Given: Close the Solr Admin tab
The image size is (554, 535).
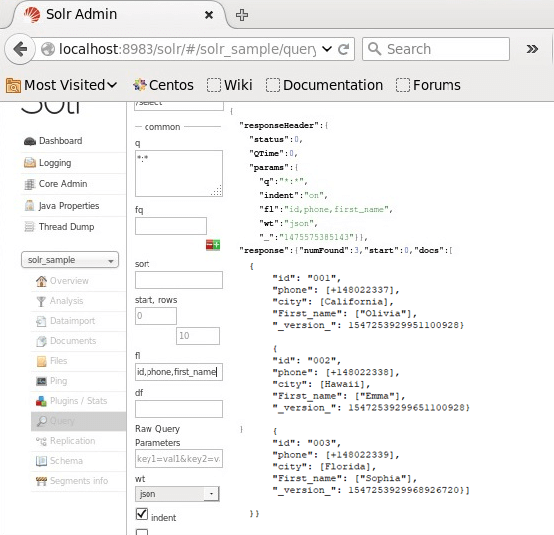Looking at the screenshot, I should tap(209, 15).
